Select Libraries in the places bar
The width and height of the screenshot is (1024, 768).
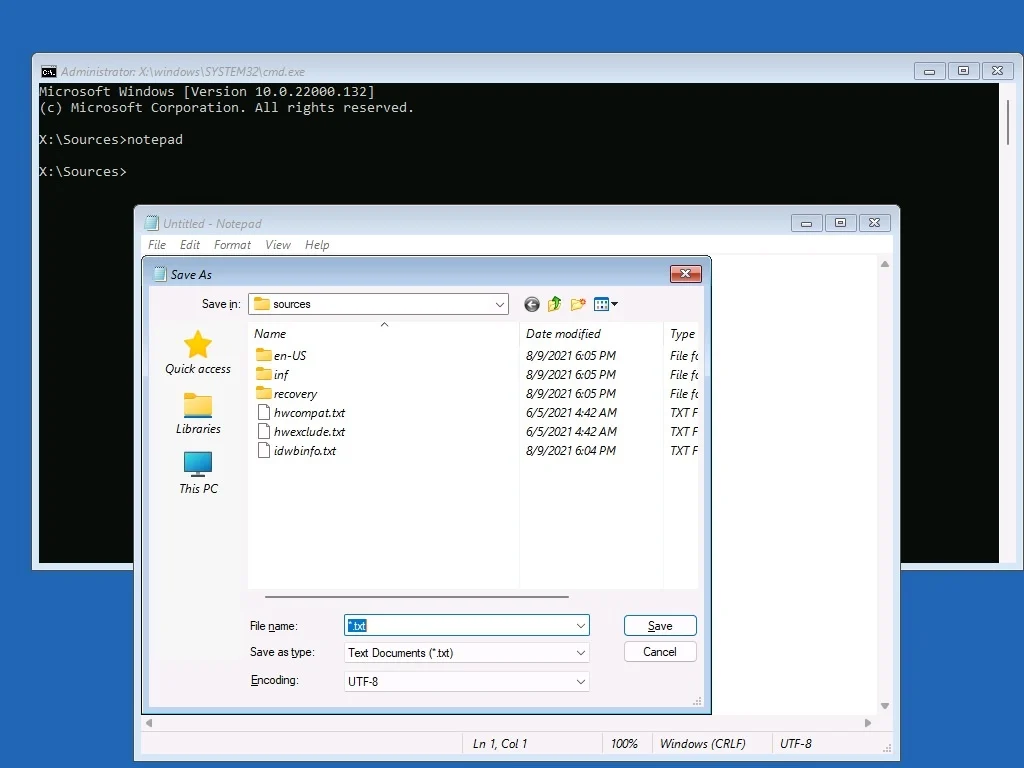pos(198,413)
